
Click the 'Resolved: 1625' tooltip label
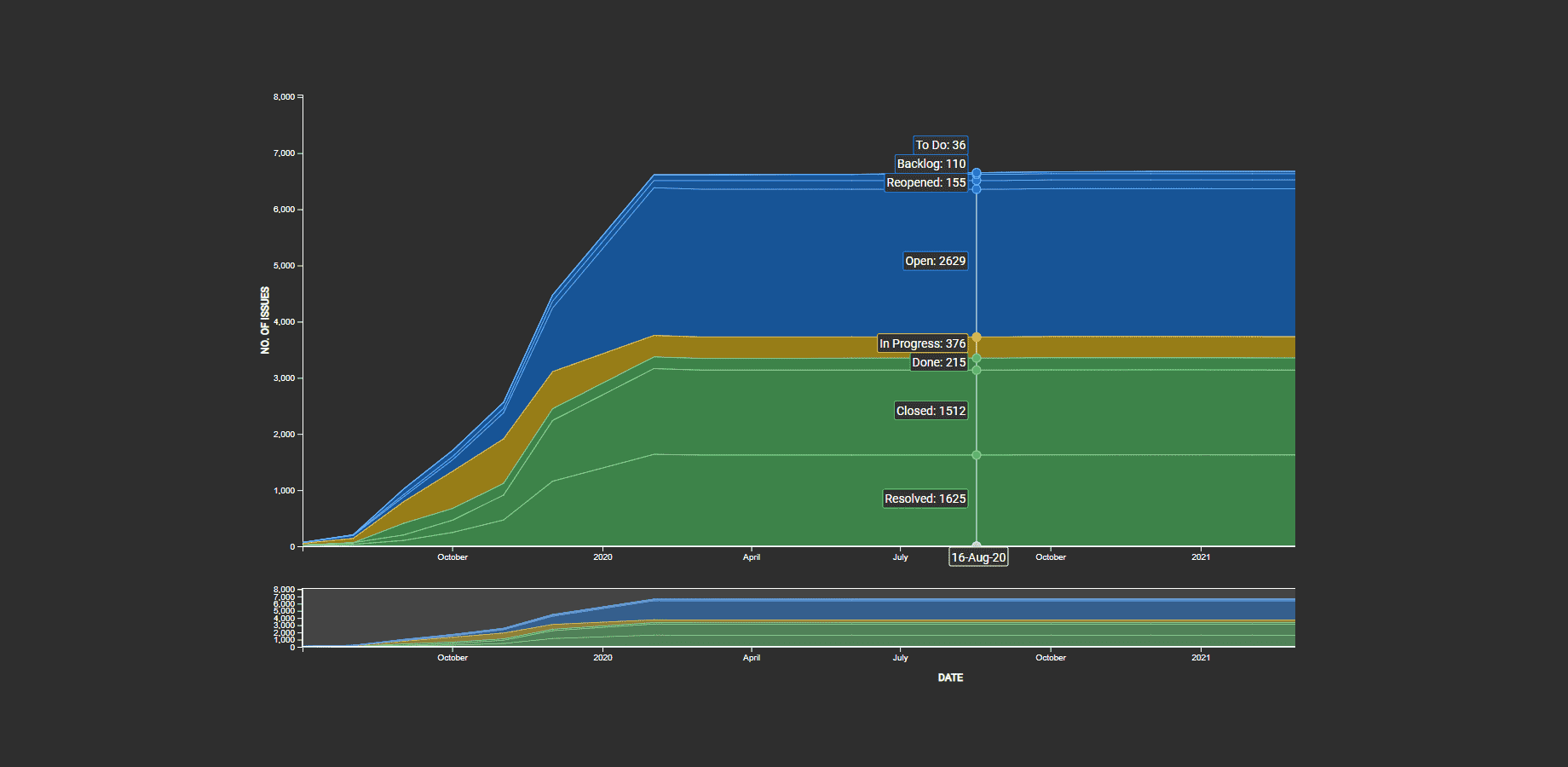[x=925, y=499]
